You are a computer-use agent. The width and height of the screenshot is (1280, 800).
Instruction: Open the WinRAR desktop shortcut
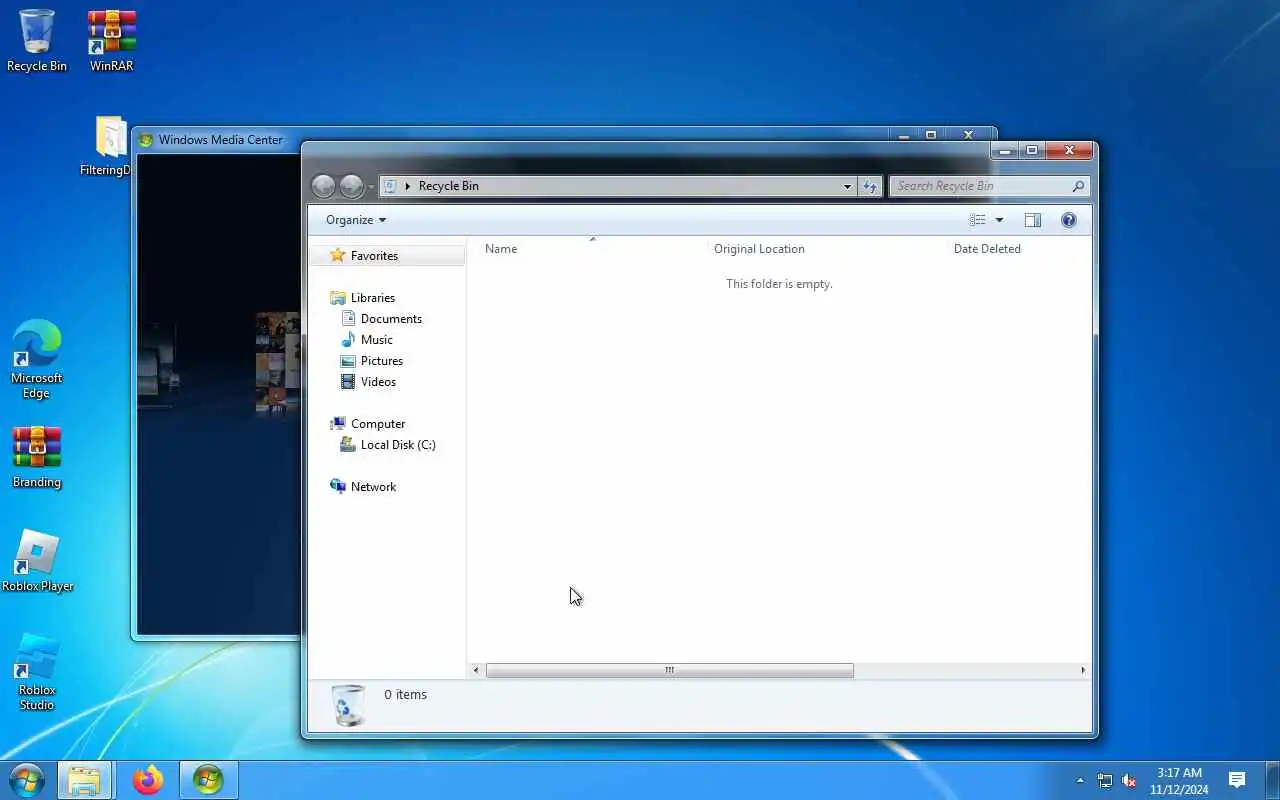tap(111, 40)
